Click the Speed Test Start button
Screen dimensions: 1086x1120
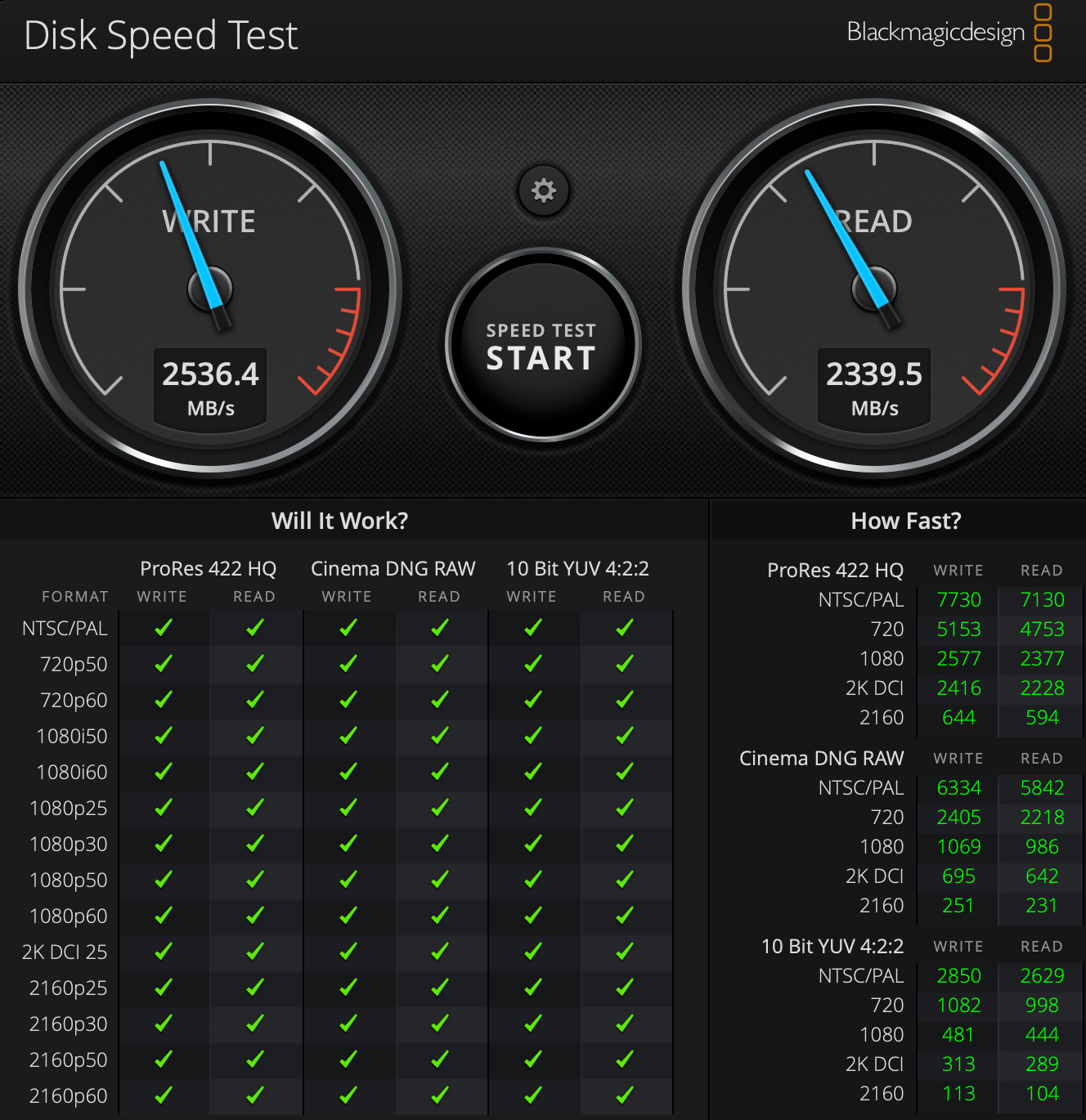542,346
